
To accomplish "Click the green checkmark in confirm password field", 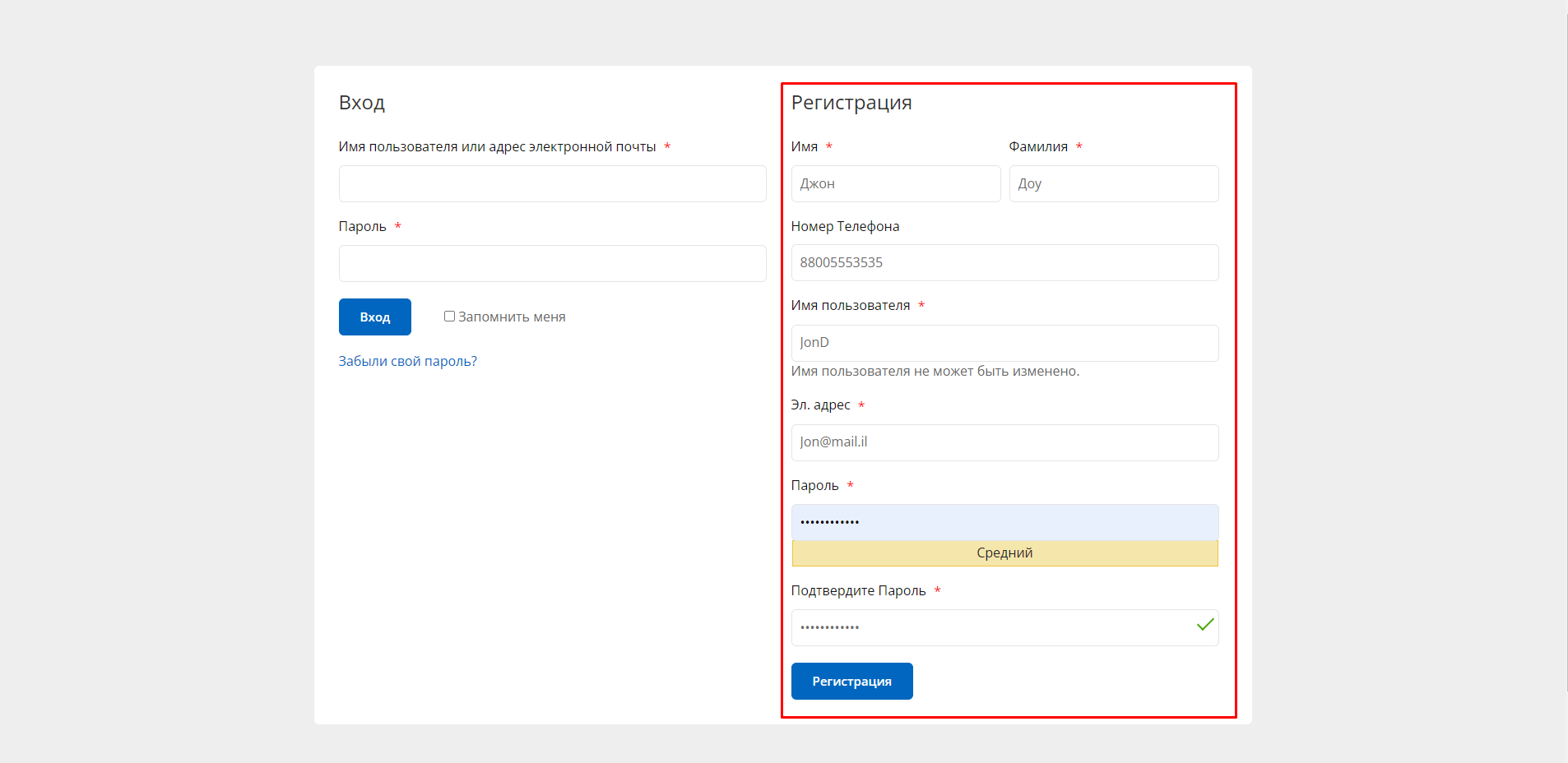I will 1204,626.
